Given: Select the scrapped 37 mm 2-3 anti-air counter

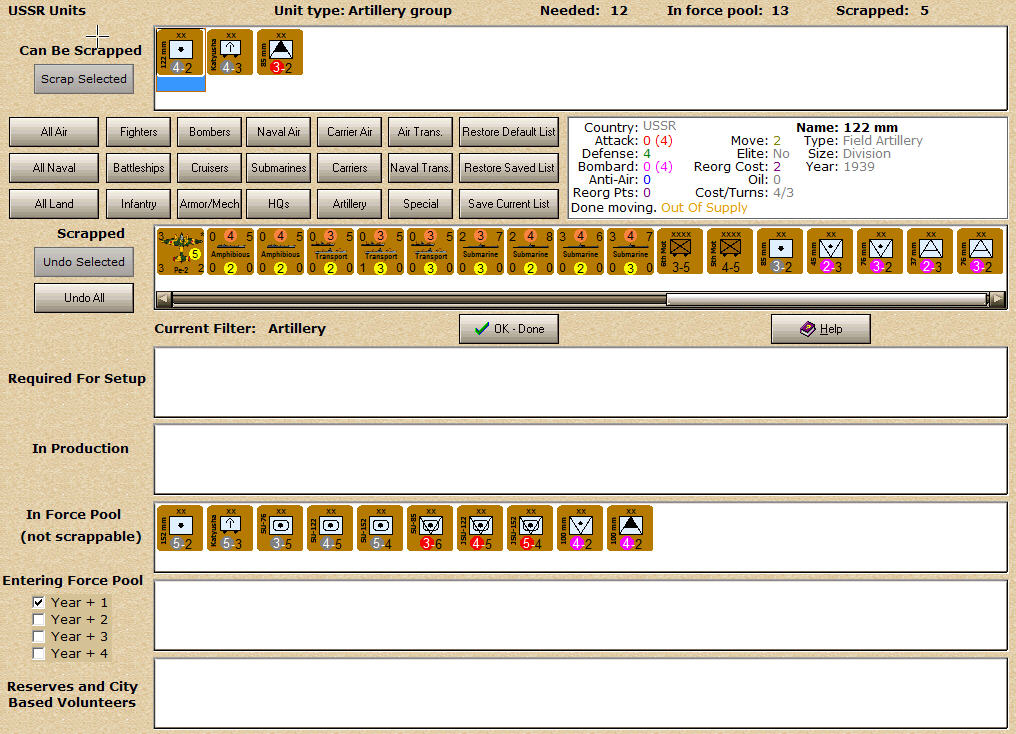Looking at the screenshot, I should (930, 251).
